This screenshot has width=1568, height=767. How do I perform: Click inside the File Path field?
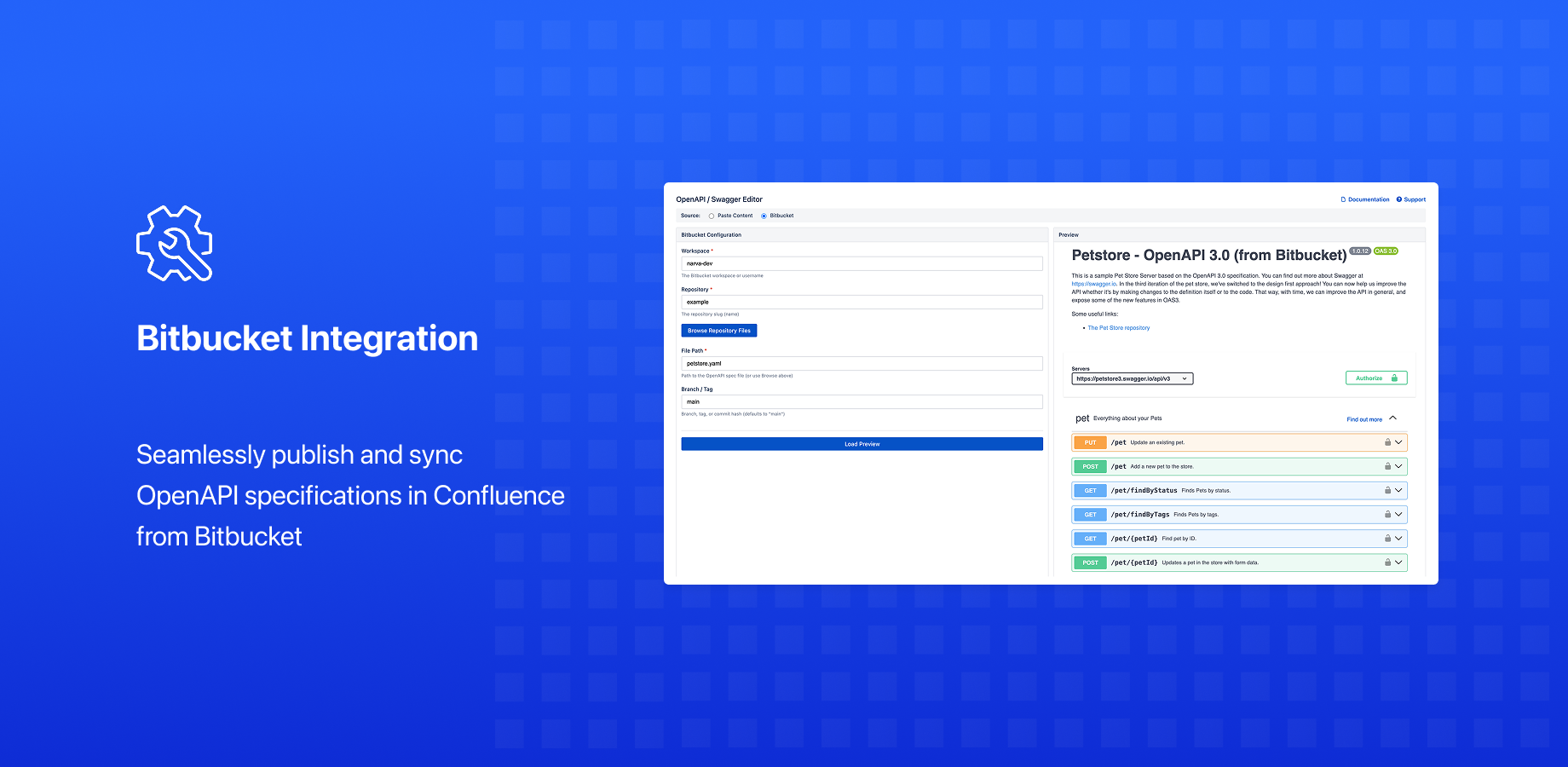point(861,362)
